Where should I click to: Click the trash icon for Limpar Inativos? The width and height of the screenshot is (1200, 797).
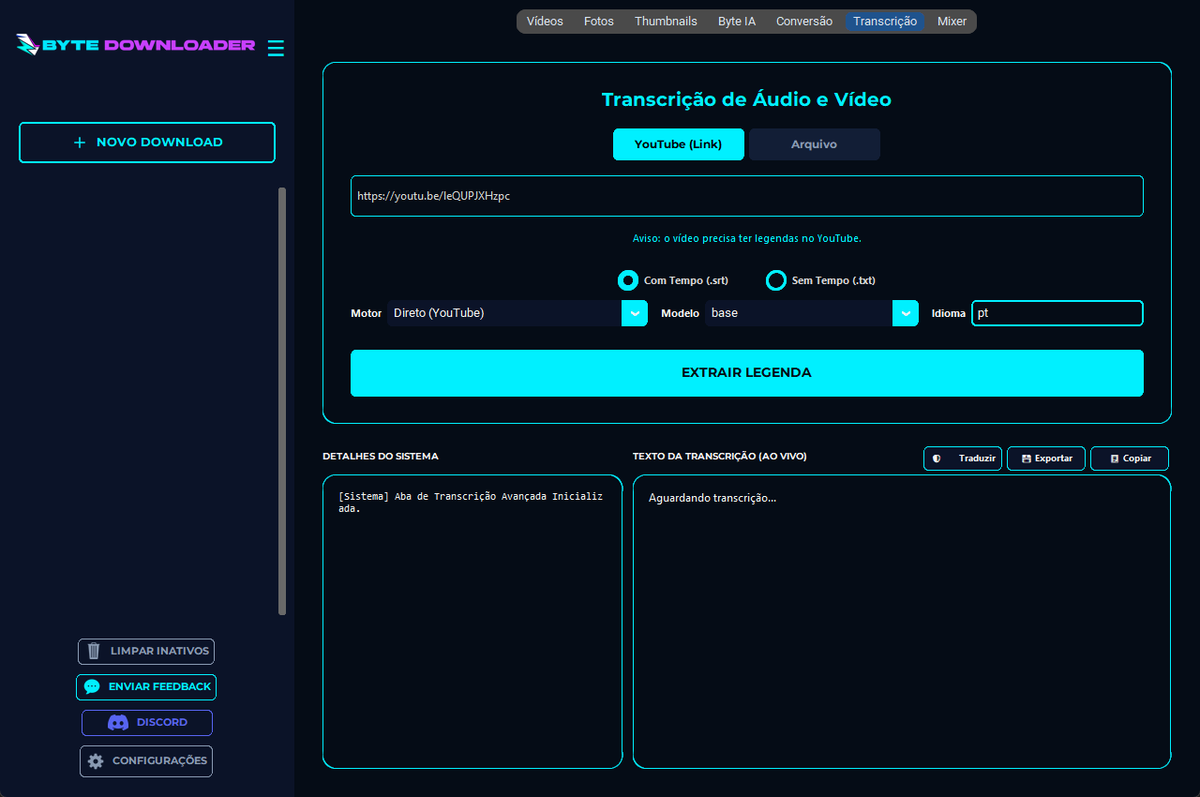point(94,651)
